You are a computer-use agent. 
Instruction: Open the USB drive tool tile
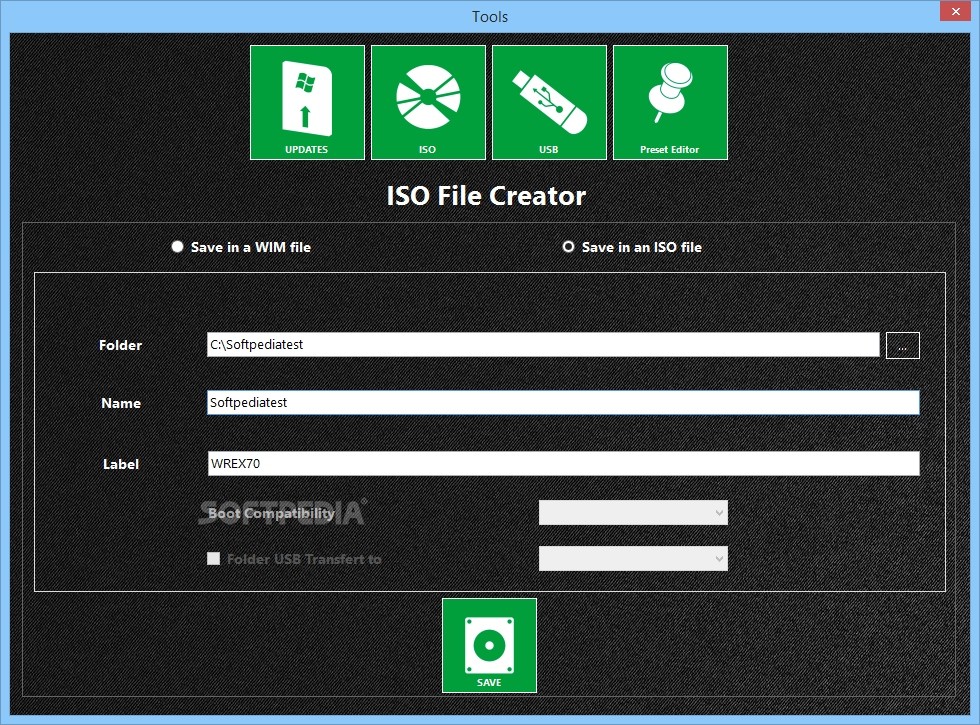point(549,102)
